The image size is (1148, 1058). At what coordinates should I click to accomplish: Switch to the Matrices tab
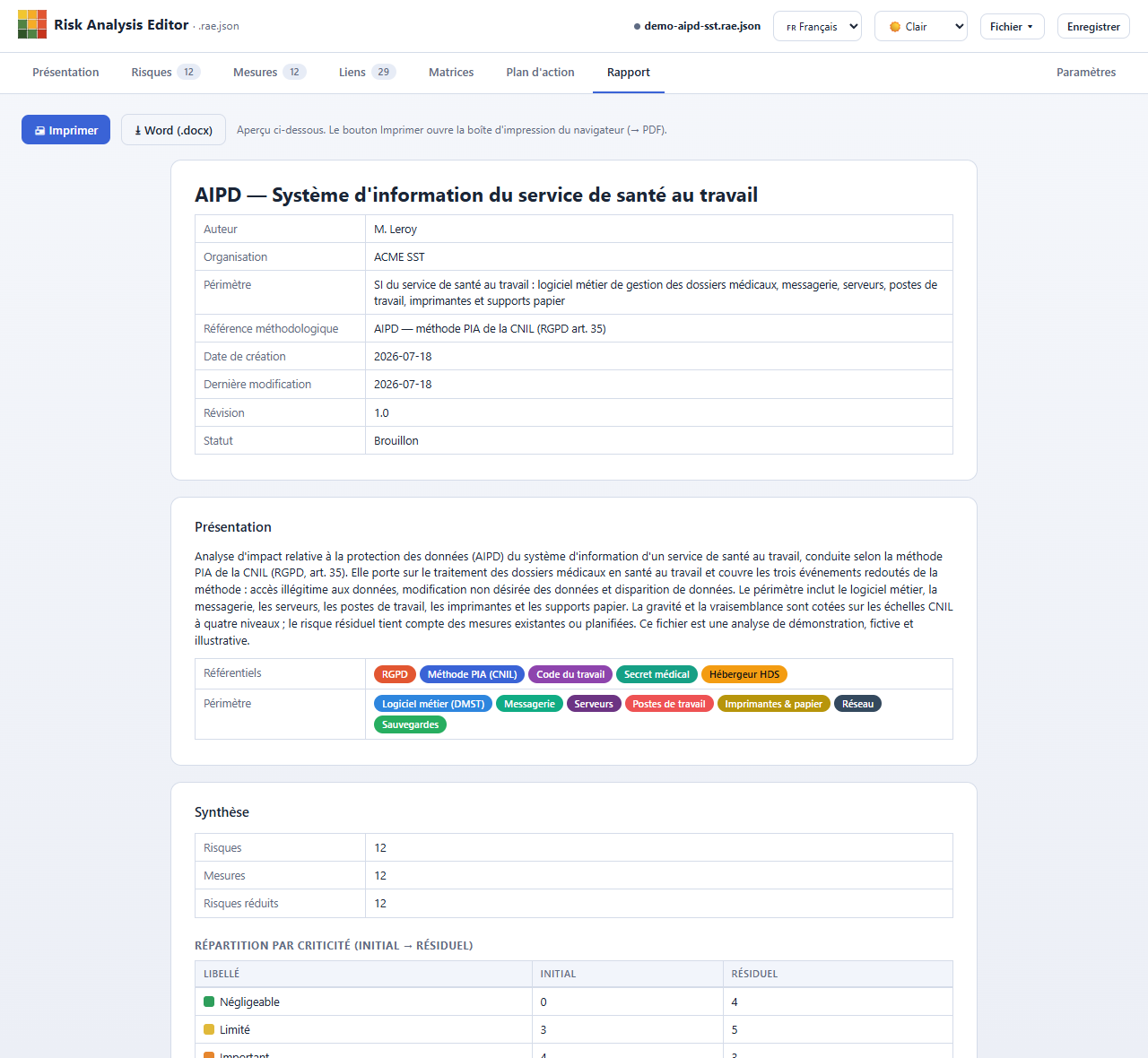coord(451,72)
